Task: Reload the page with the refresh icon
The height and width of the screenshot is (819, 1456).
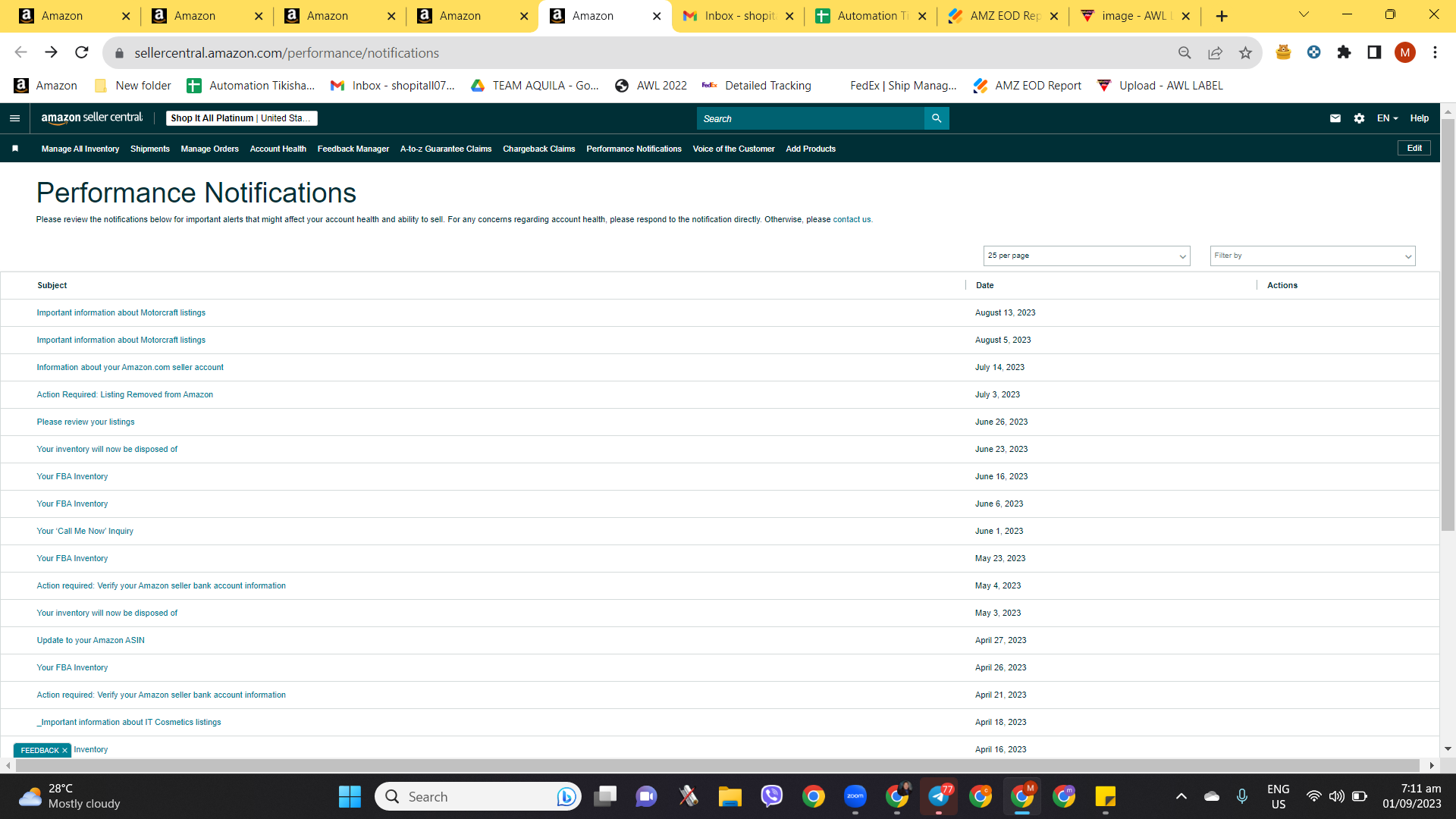Action: [82, 52]
